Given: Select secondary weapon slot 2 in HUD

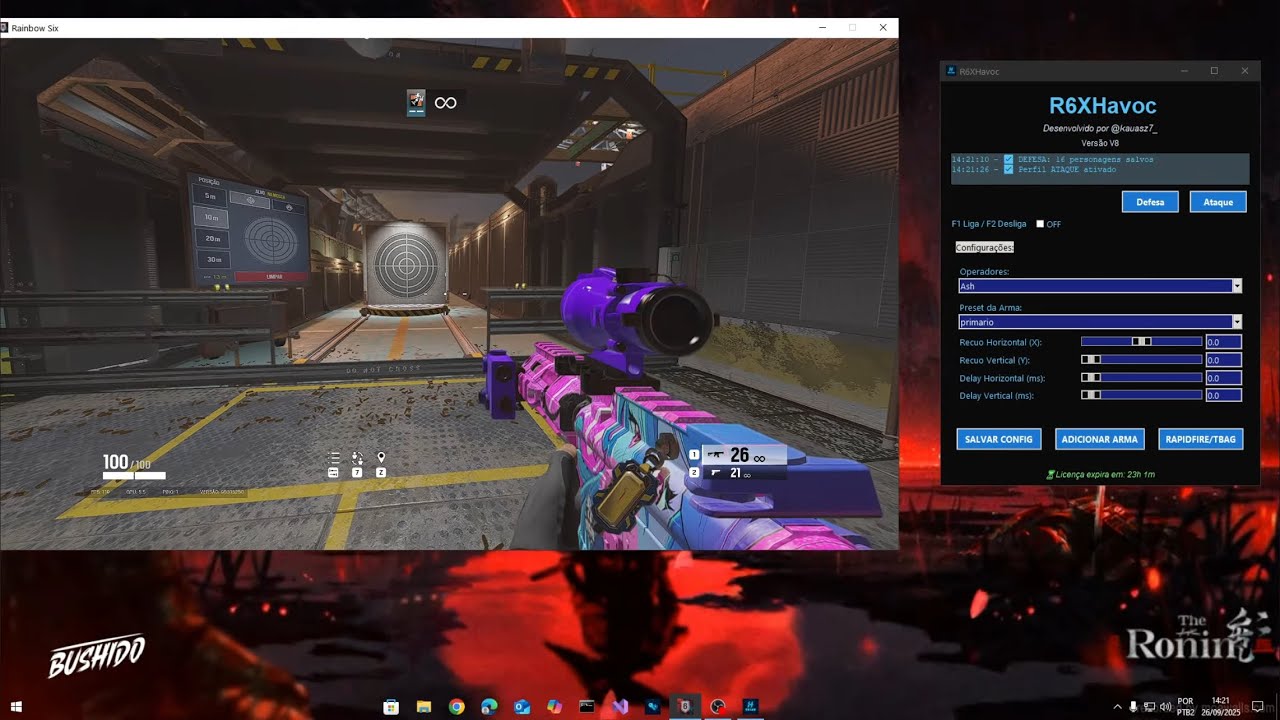Looking at the screenshot, I should click(x=694, y=472).
